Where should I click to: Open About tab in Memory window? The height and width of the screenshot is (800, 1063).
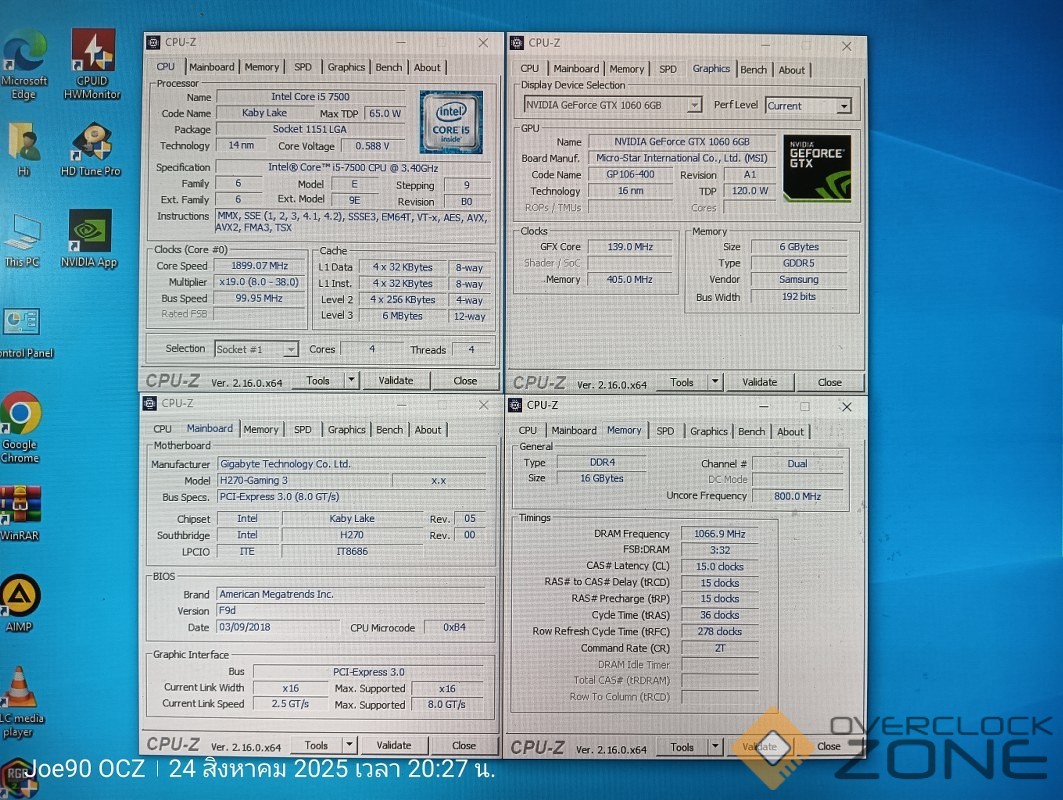pos(790,432)
